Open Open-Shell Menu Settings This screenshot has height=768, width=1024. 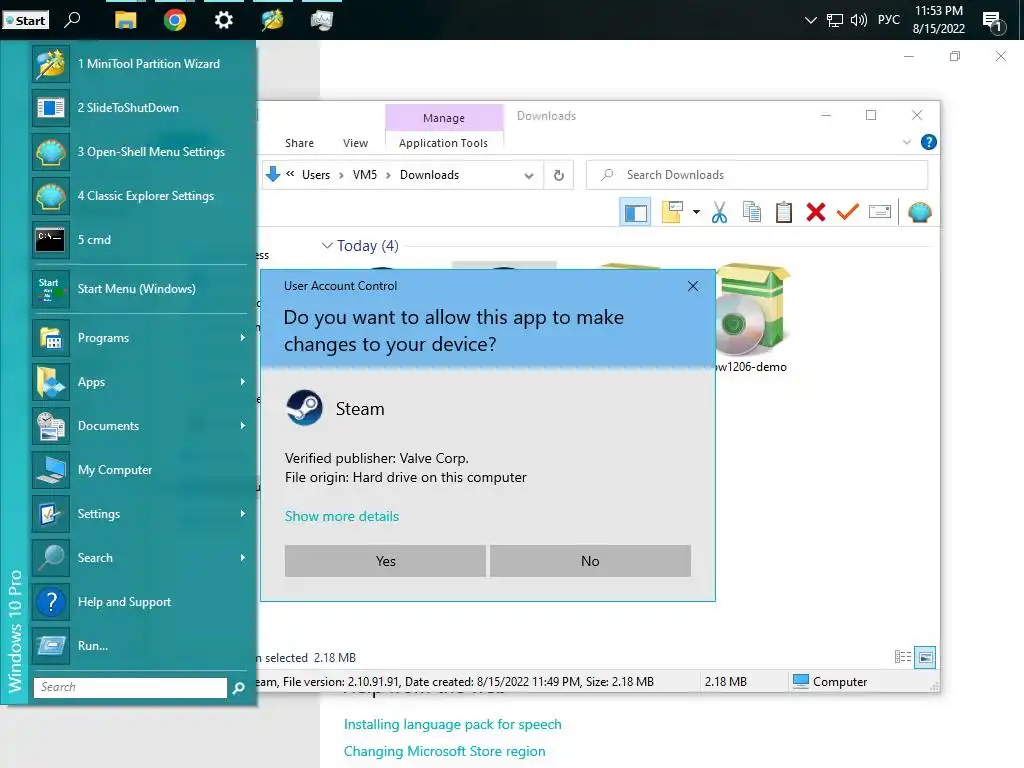140,152
